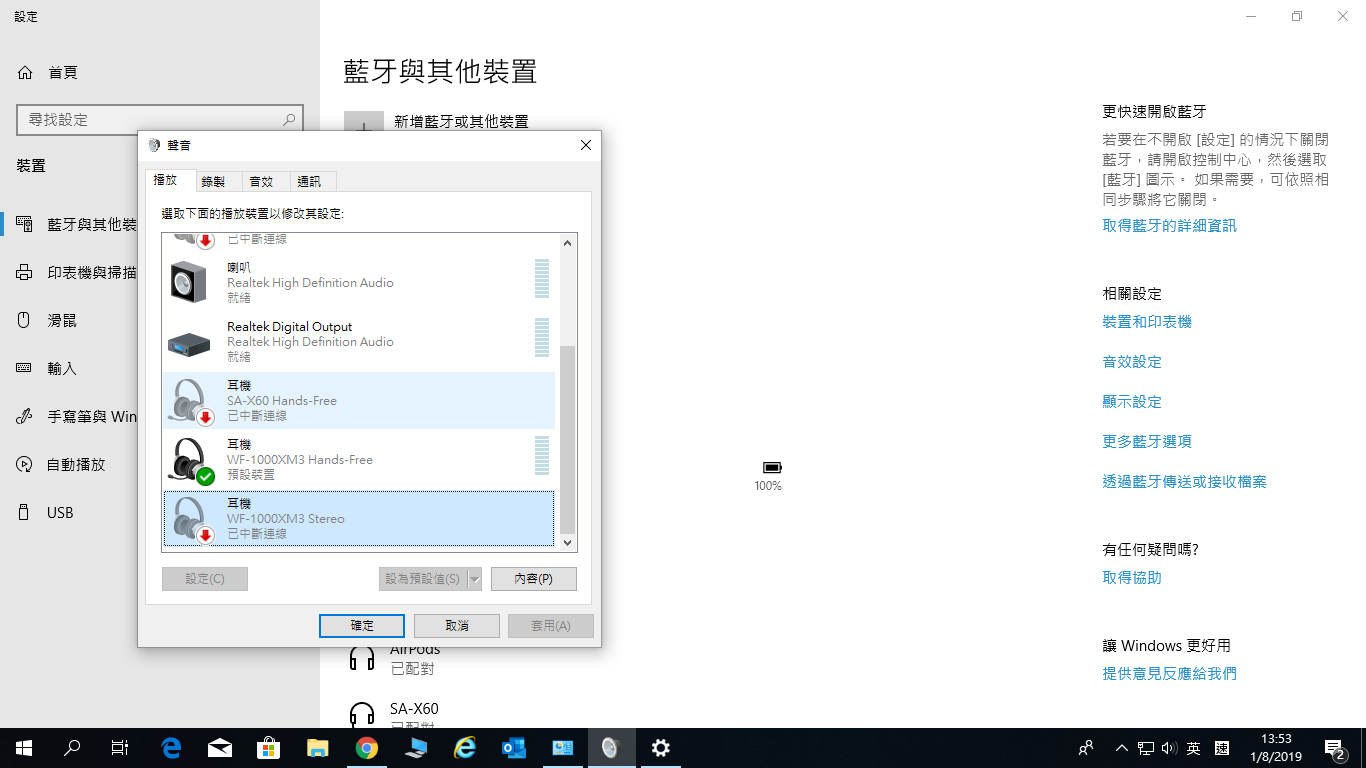Click the SA-X60 Hands-Free headset icon
1366x768 pixels.
click(190, 401)
